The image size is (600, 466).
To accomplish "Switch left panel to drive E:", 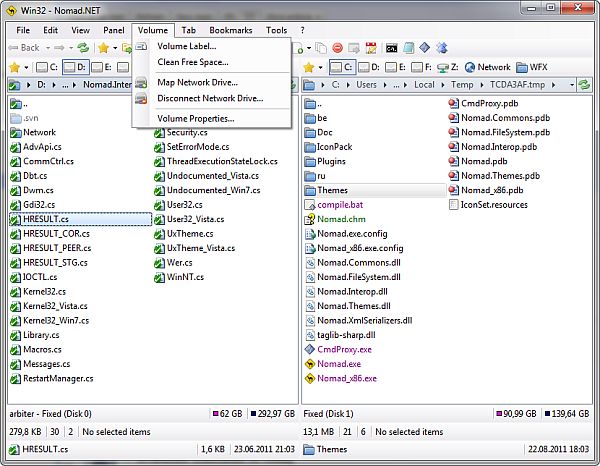I will click(101, 67).
